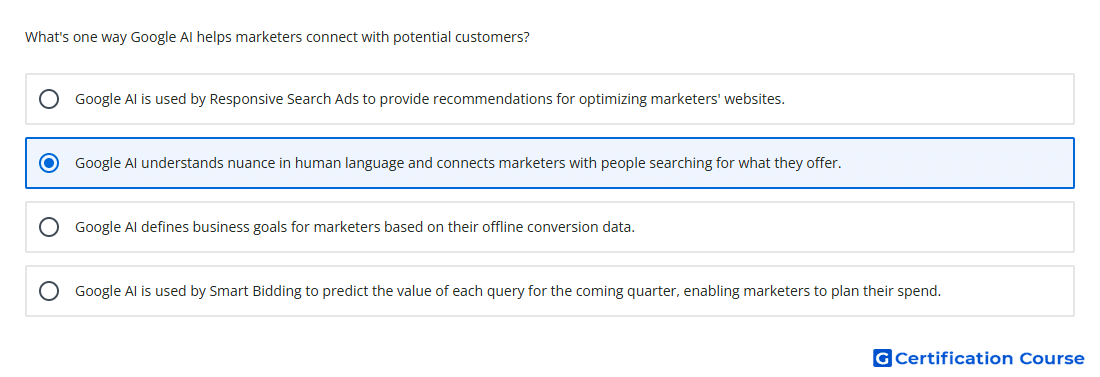This screenshot has height=377, width=1100.
Task: Select the Responsive Search Ads radio button
Action: 49,99
